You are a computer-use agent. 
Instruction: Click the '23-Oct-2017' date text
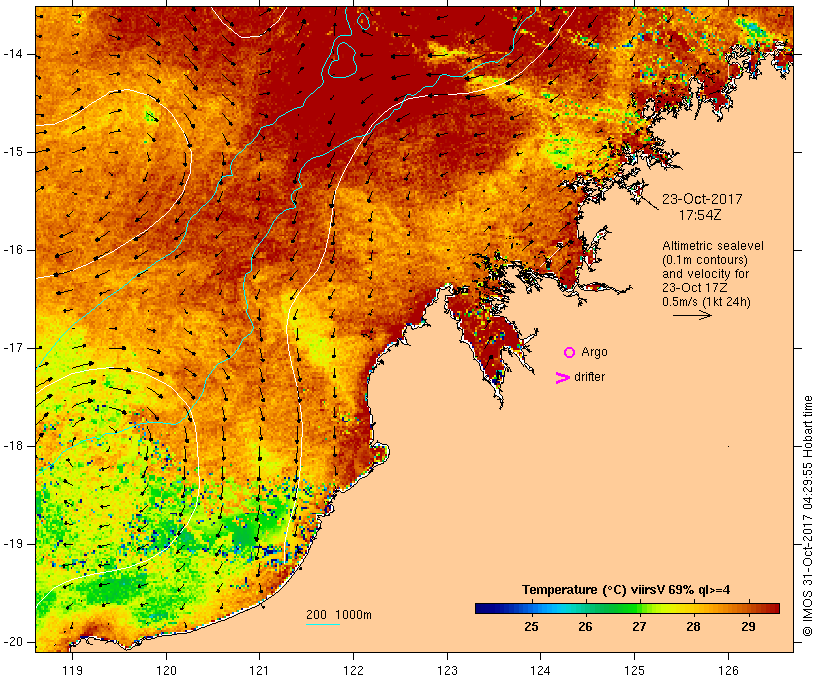click(x=702, y=199)
